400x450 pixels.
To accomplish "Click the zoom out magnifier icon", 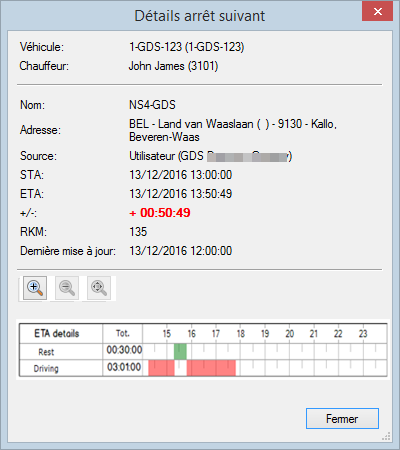I will pos(67,288).
